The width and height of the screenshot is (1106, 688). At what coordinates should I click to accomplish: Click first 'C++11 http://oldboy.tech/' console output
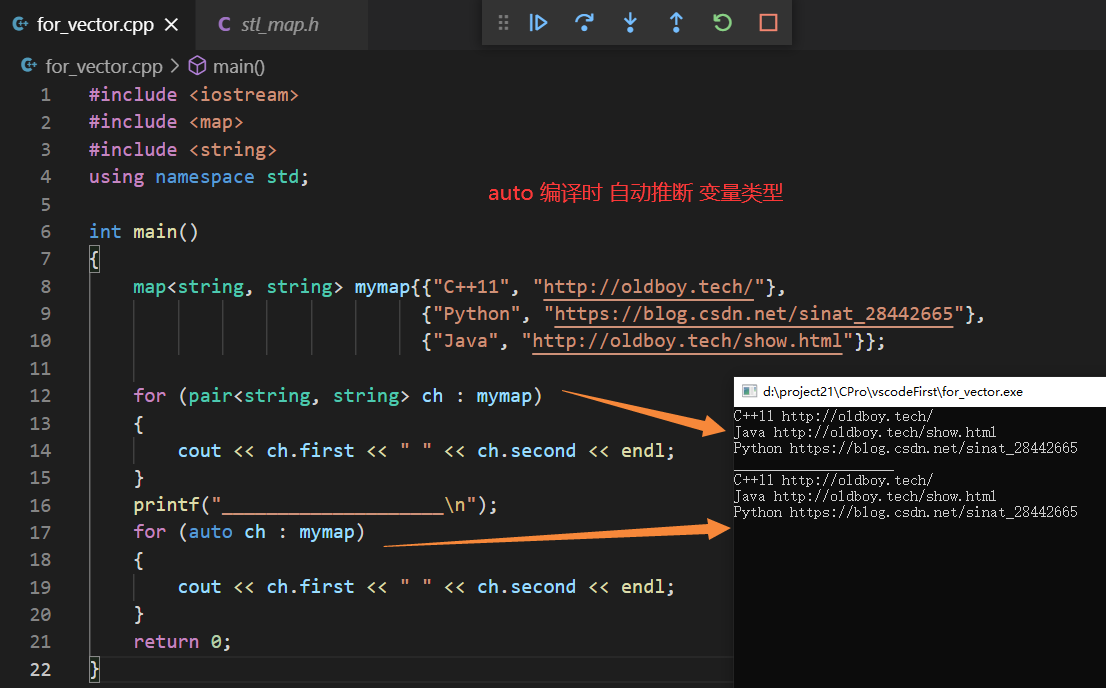click(x=833, y=416)
